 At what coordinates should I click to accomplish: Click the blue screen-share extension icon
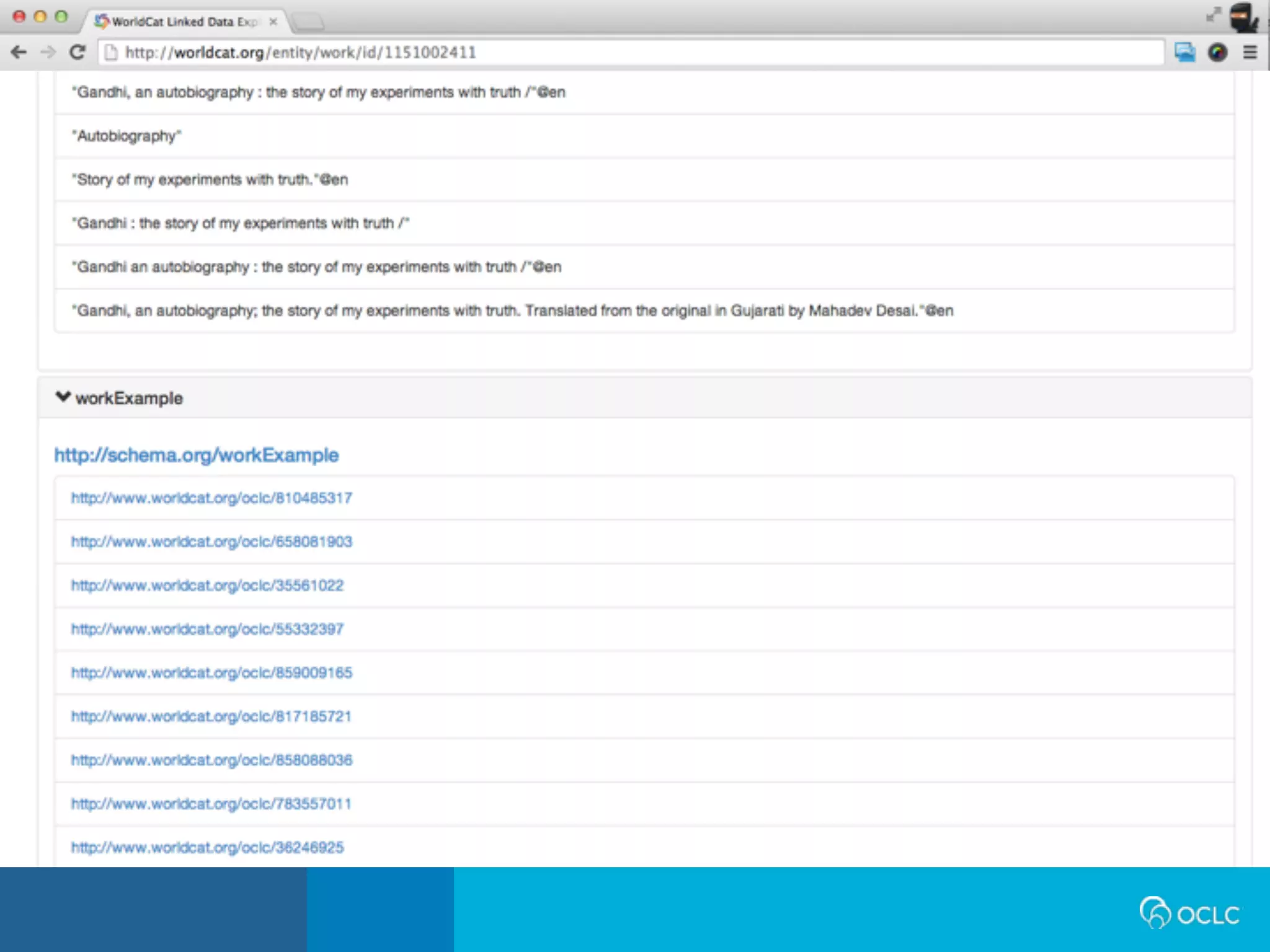coord(1184,53)
